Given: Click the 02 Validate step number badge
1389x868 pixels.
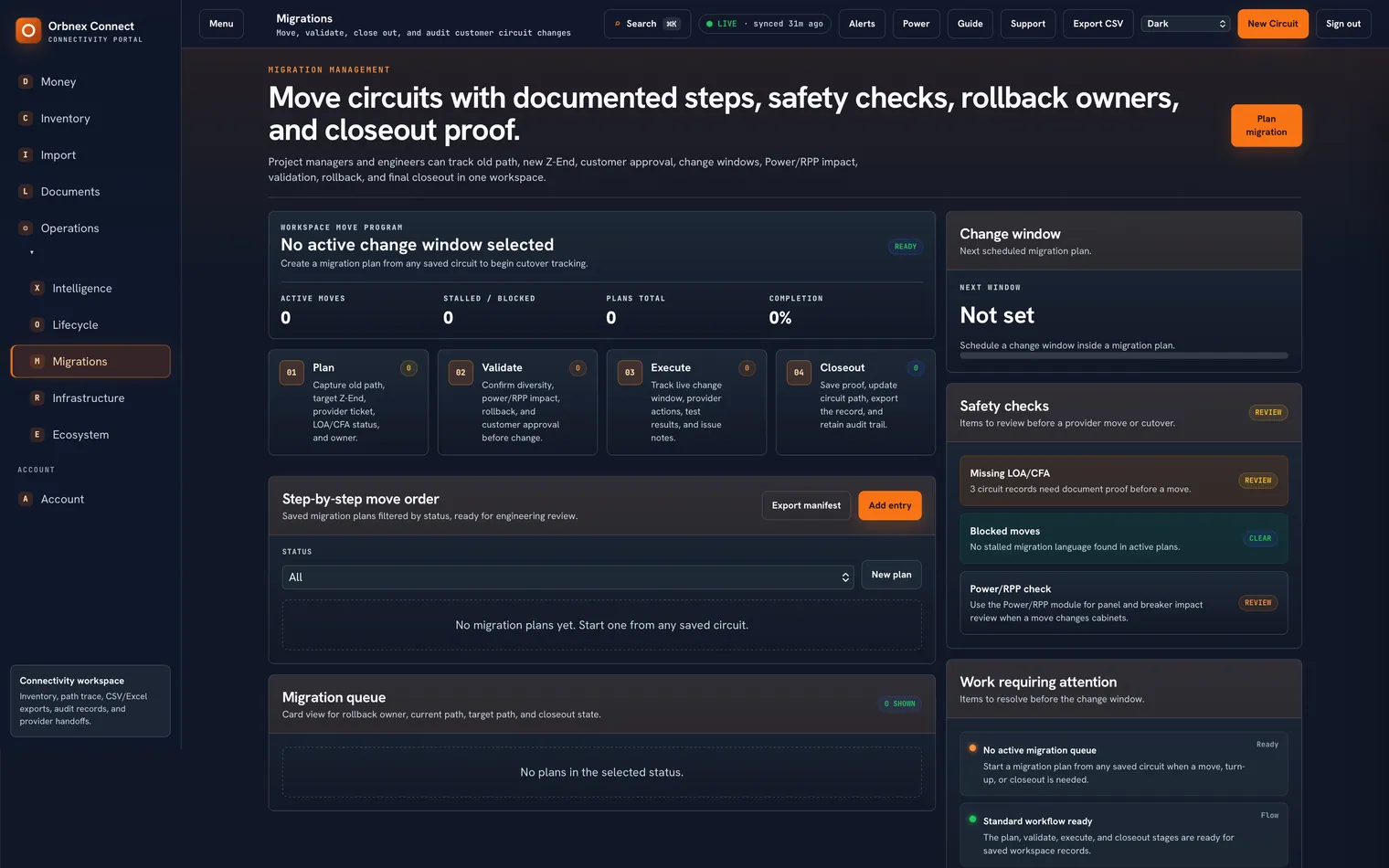Looking at the screenshot, I should pyautogui.click(x=461, y=372).
